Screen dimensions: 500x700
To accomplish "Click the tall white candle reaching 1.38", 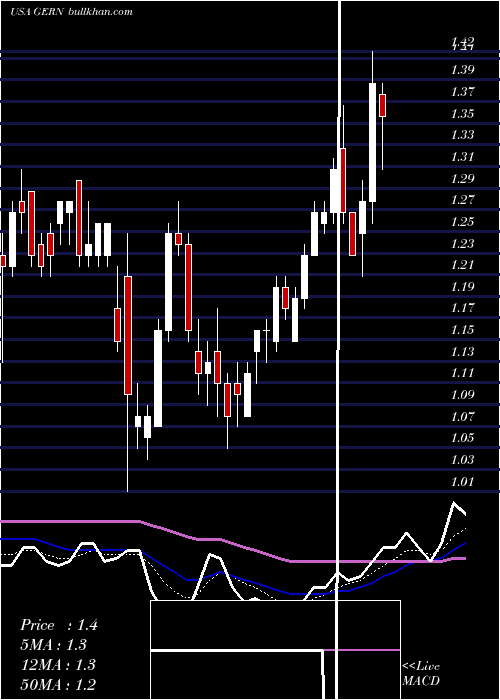I will coord(372,142).
